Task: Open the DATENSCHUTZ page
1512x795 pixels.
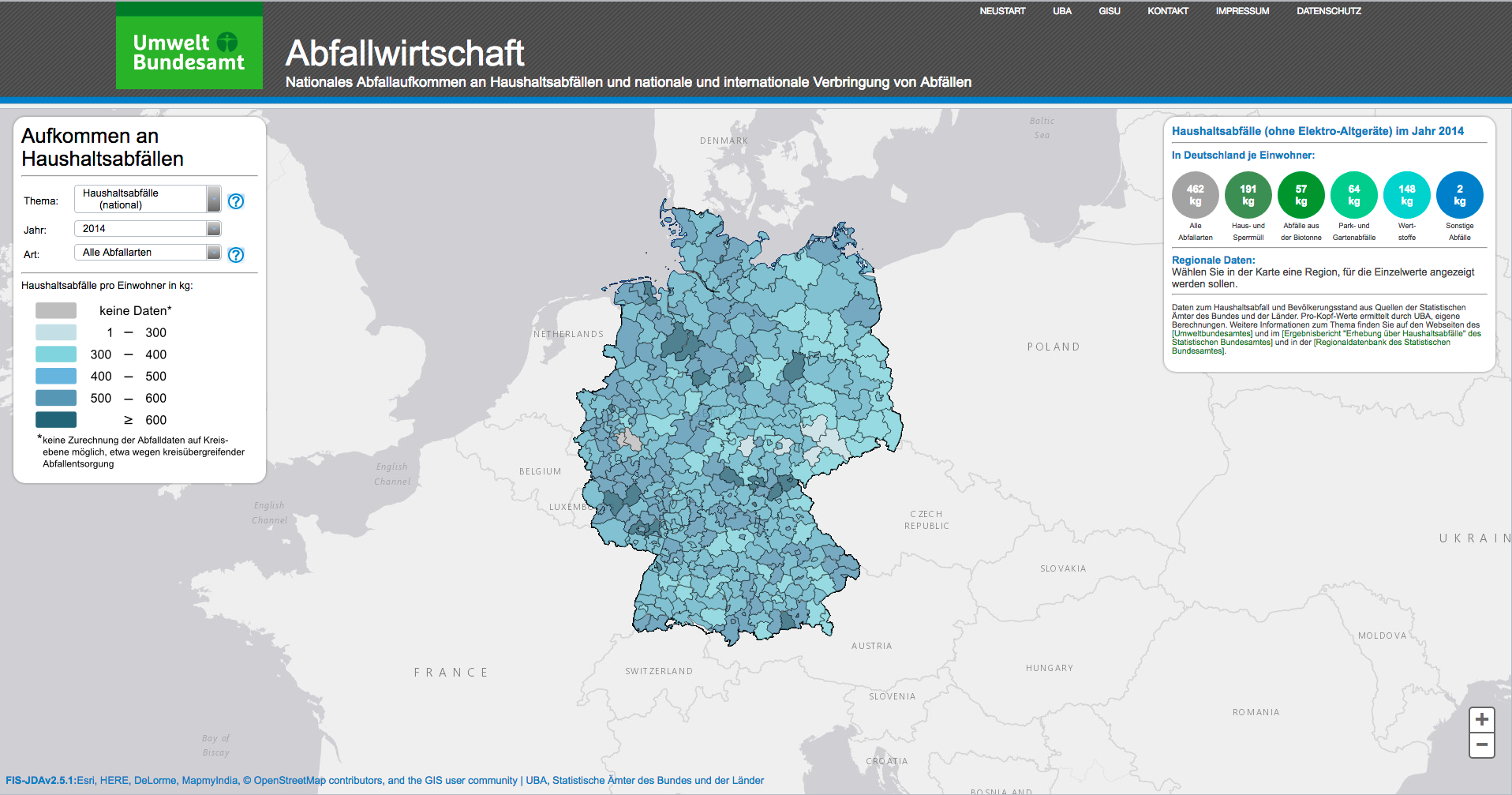Action: 1328,11
